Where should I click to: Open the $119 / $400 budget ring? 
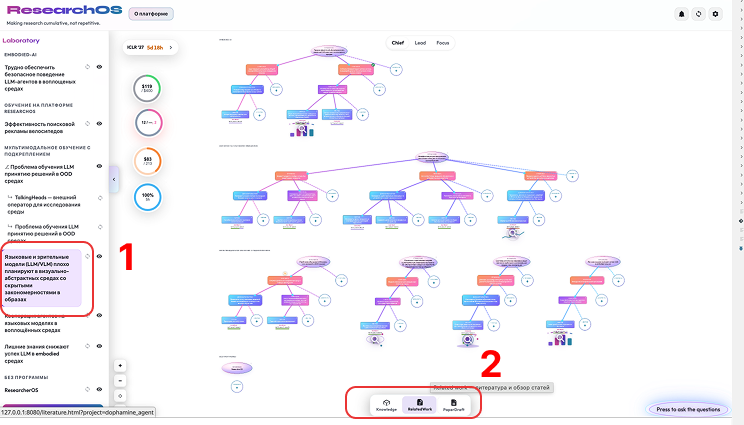147,88
